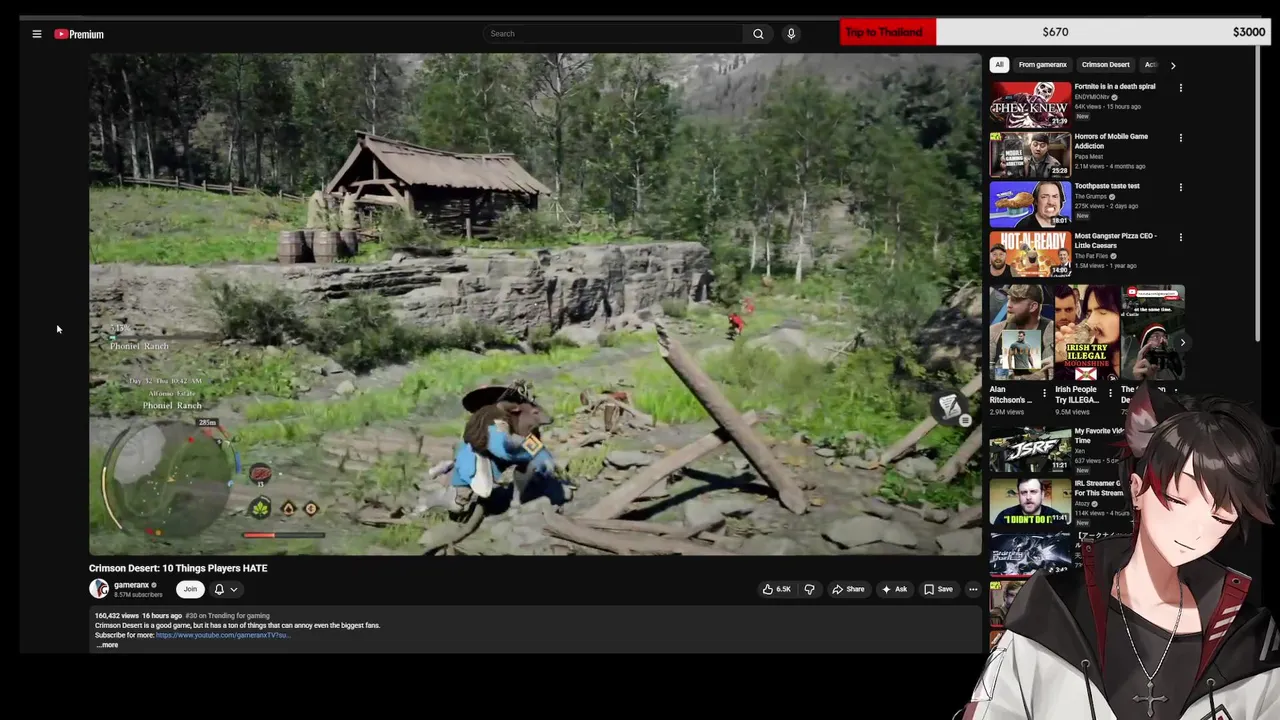The height and width of the screenshot is (720, 1280).
Task: Show more filter chips with right arrow
Action: coord(1173,65)
